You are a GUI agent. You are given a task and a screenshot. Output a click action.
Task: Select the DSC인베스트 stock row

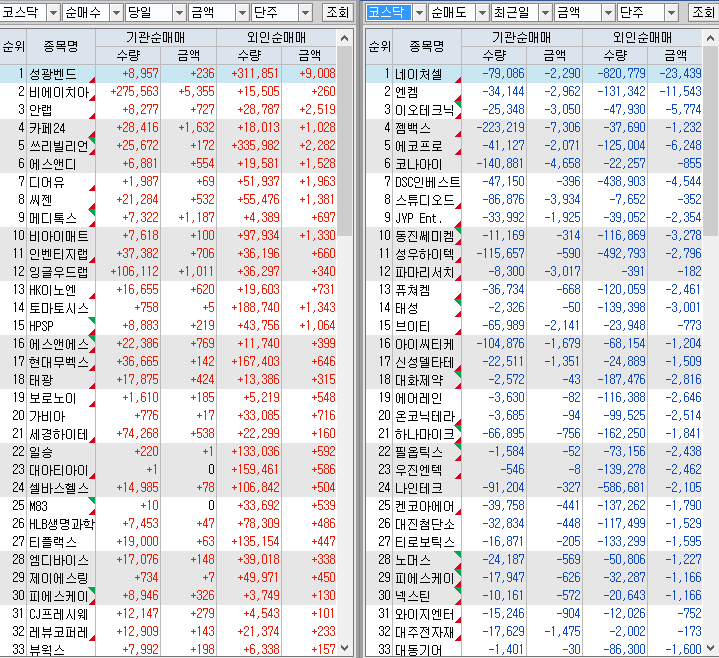(534, 182)
